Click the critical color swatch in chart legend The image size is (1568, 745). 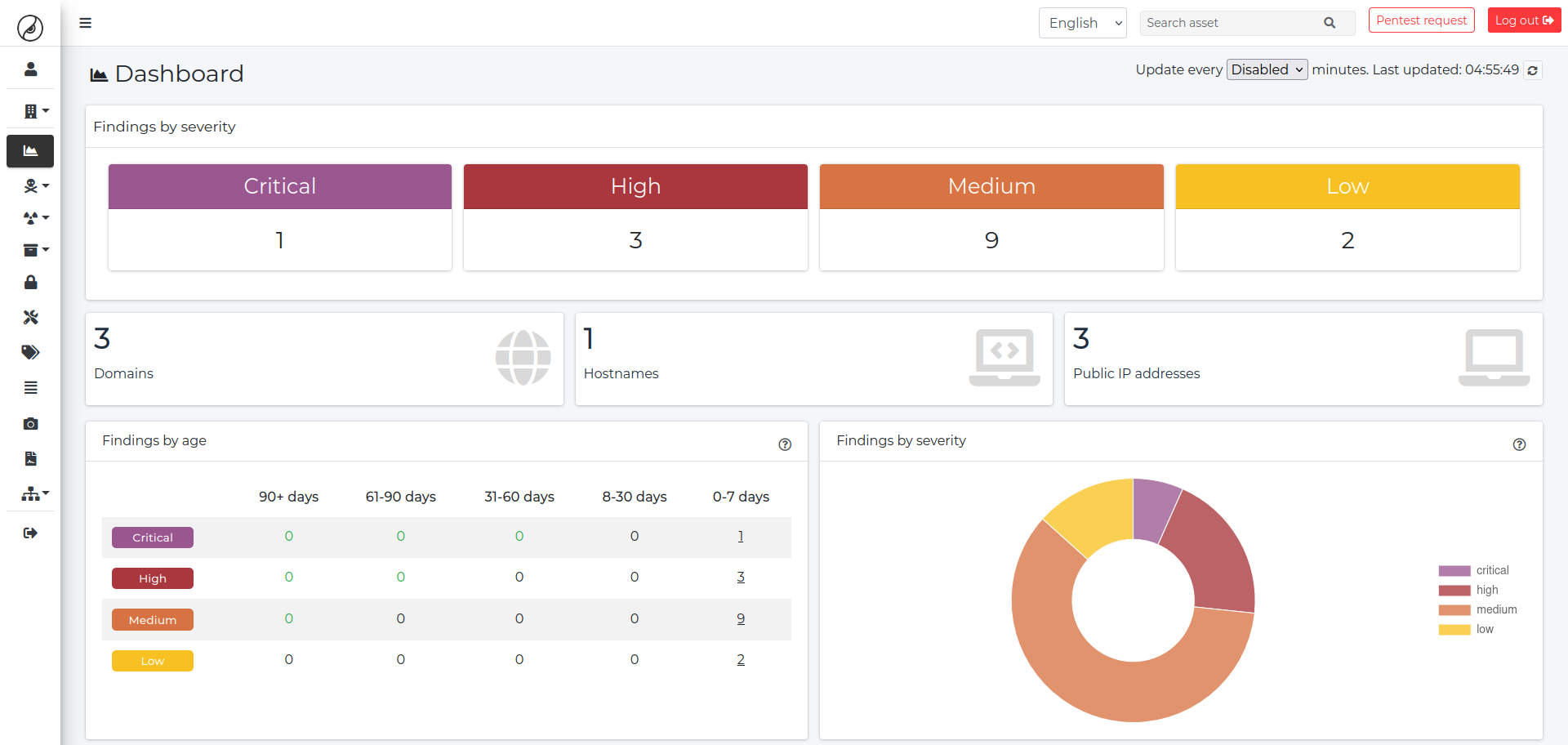(1454, 569)
